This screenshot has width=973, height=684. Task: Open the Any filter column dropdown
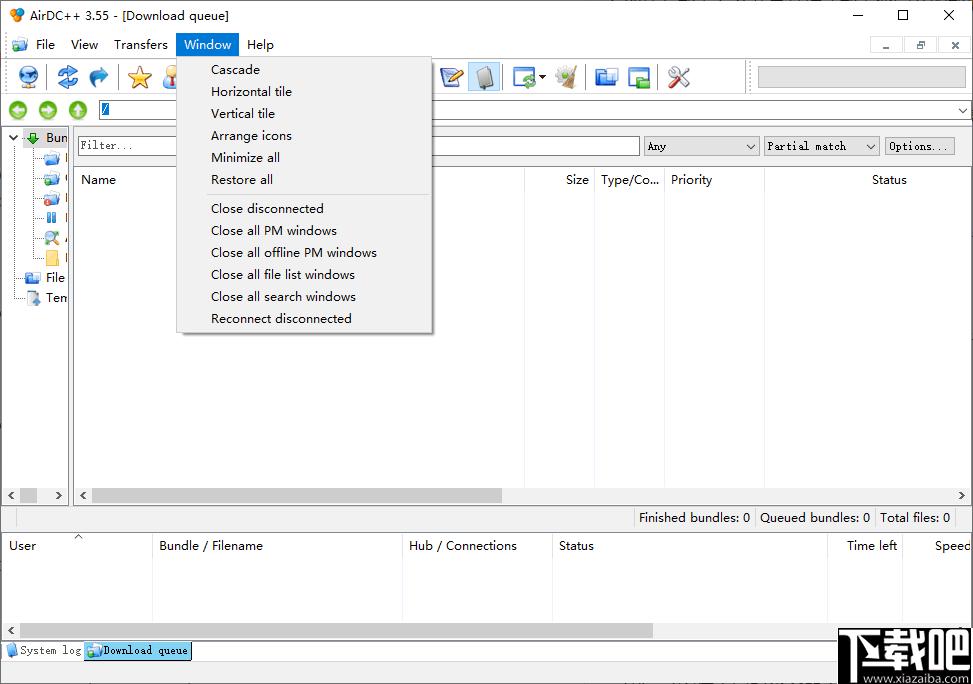click(701, 146)
